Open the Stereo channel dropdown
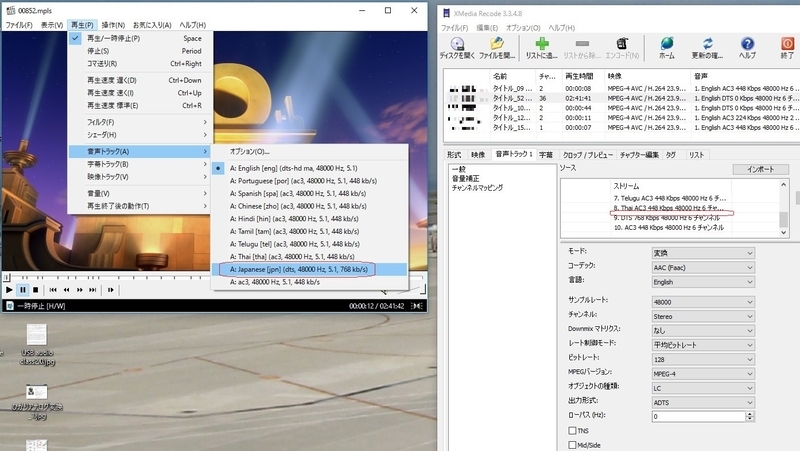Viewport: 800px width, 451px height. [703, 316]
